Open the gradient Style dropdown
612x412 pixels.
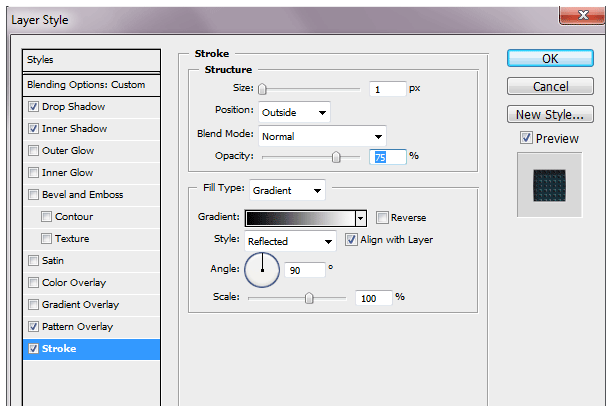pyautogui.click(x=290, y=241)
